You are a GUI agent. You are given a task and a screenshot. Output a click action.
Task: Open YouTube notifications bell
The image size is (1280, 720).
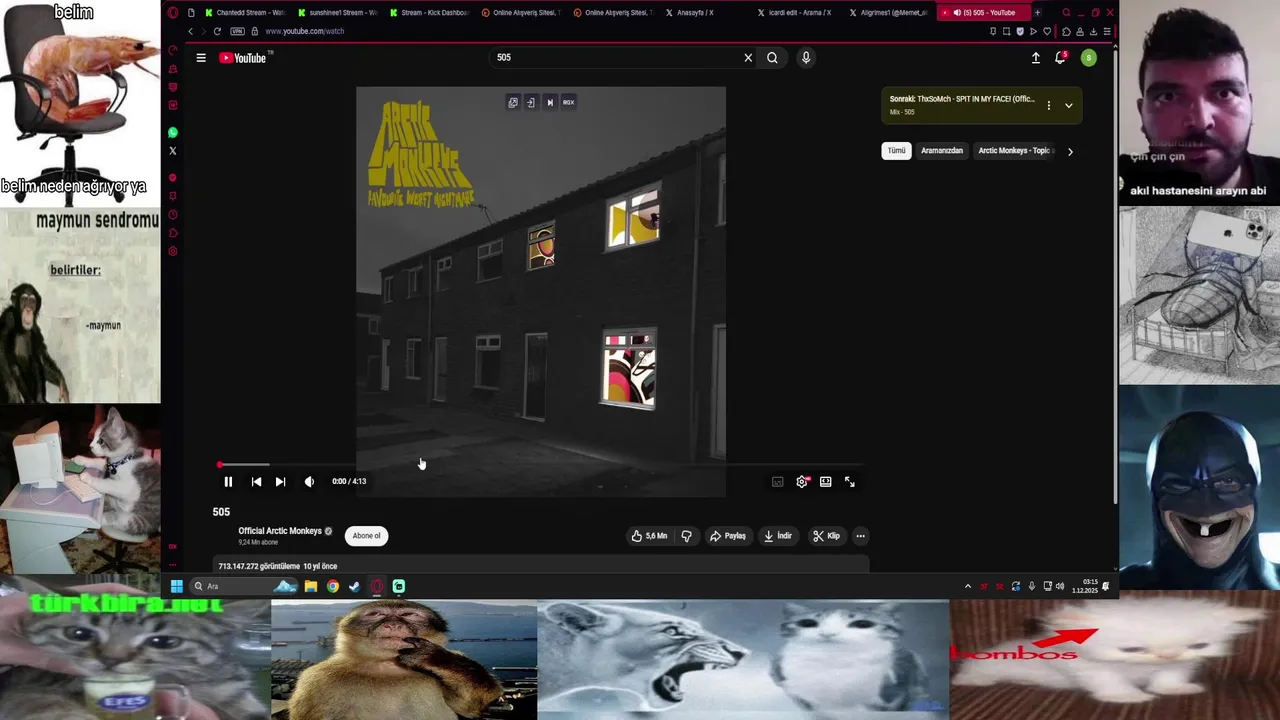click(x=1060, y=58)
